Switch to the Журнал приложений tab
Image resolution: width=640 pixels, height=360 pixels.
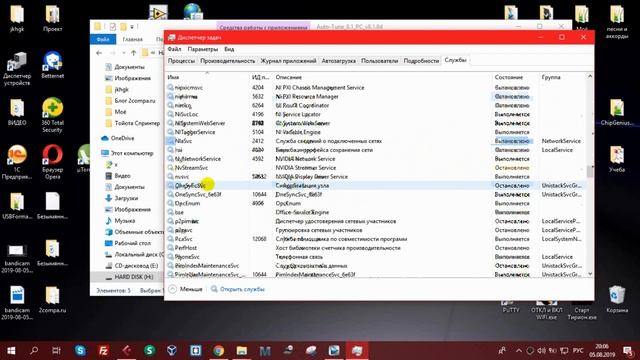(x=288, y=61)
